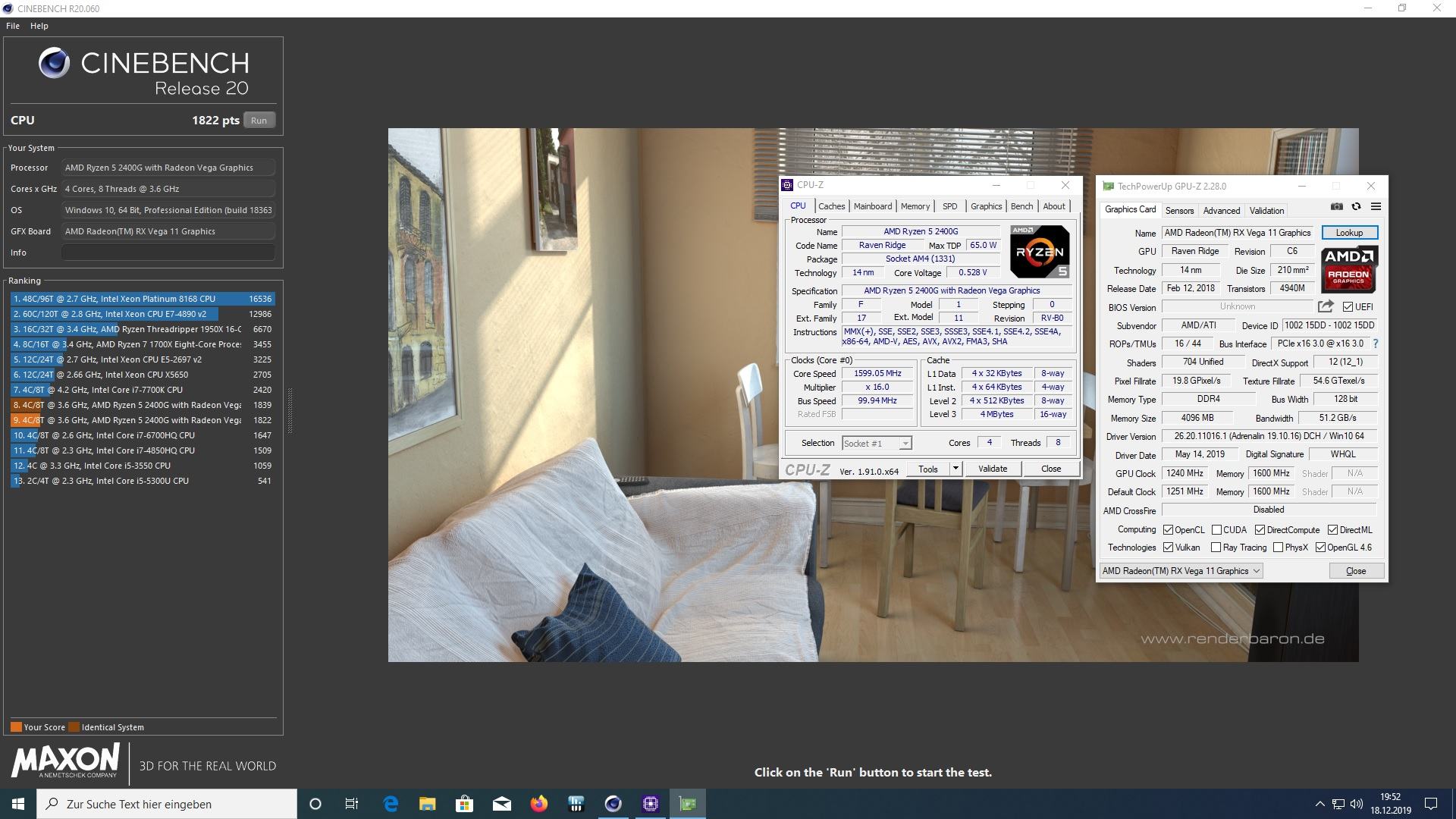Viewport: 1456px width, 819px height.
Task: Open the Cinebench Help menu
Action: (39, 26)
